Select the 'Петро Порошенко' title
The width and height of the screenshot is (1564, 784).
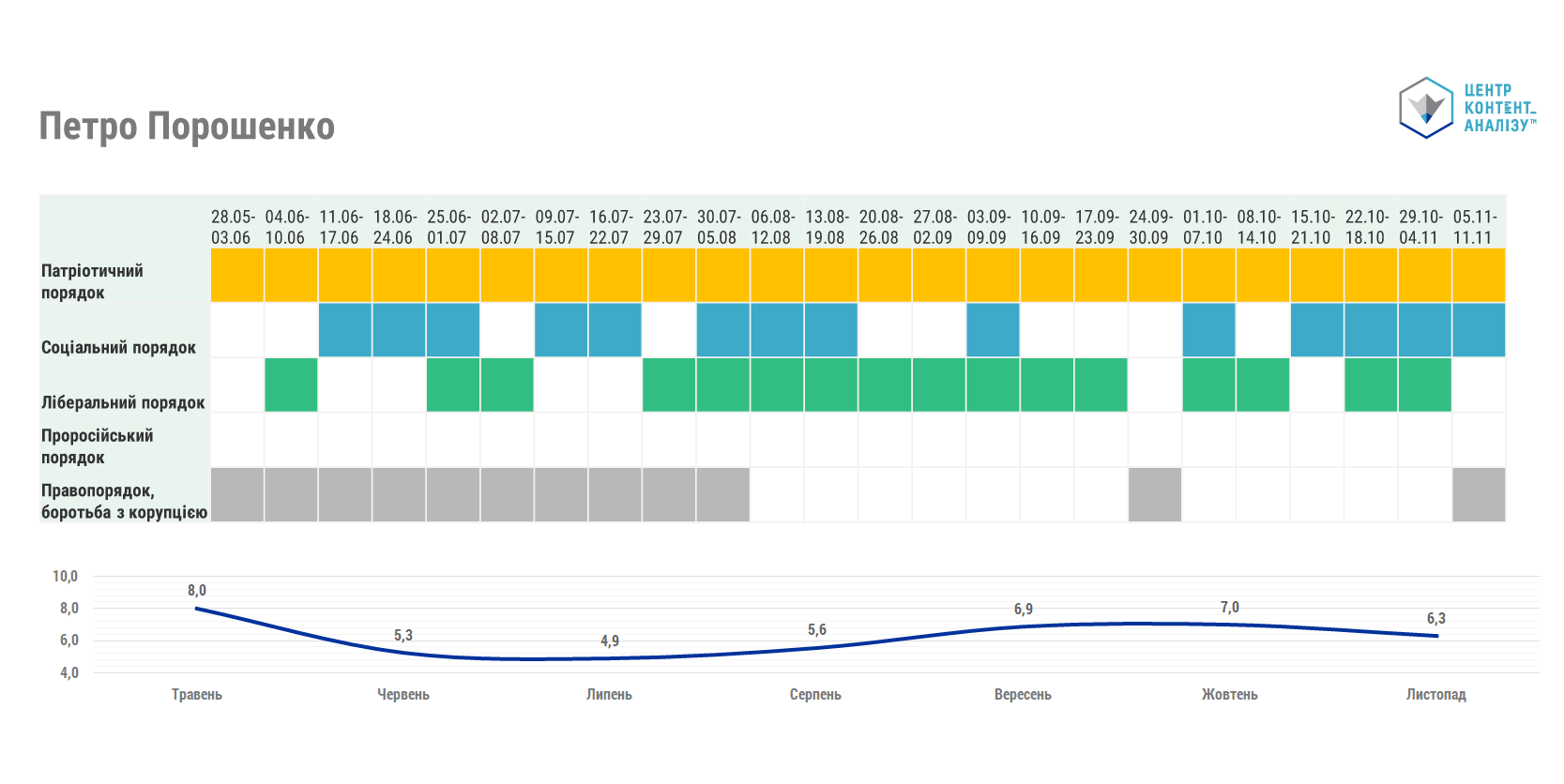click(187, 127)
